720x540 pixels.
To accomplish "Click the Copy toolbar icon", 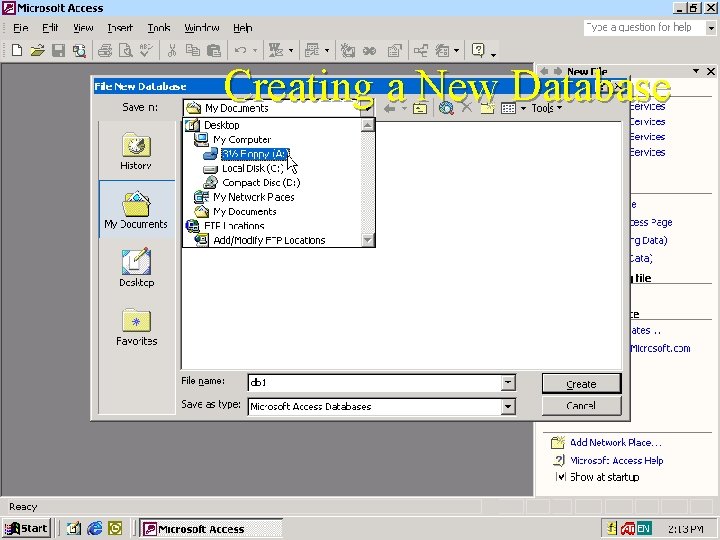I will tap(192, 50).
